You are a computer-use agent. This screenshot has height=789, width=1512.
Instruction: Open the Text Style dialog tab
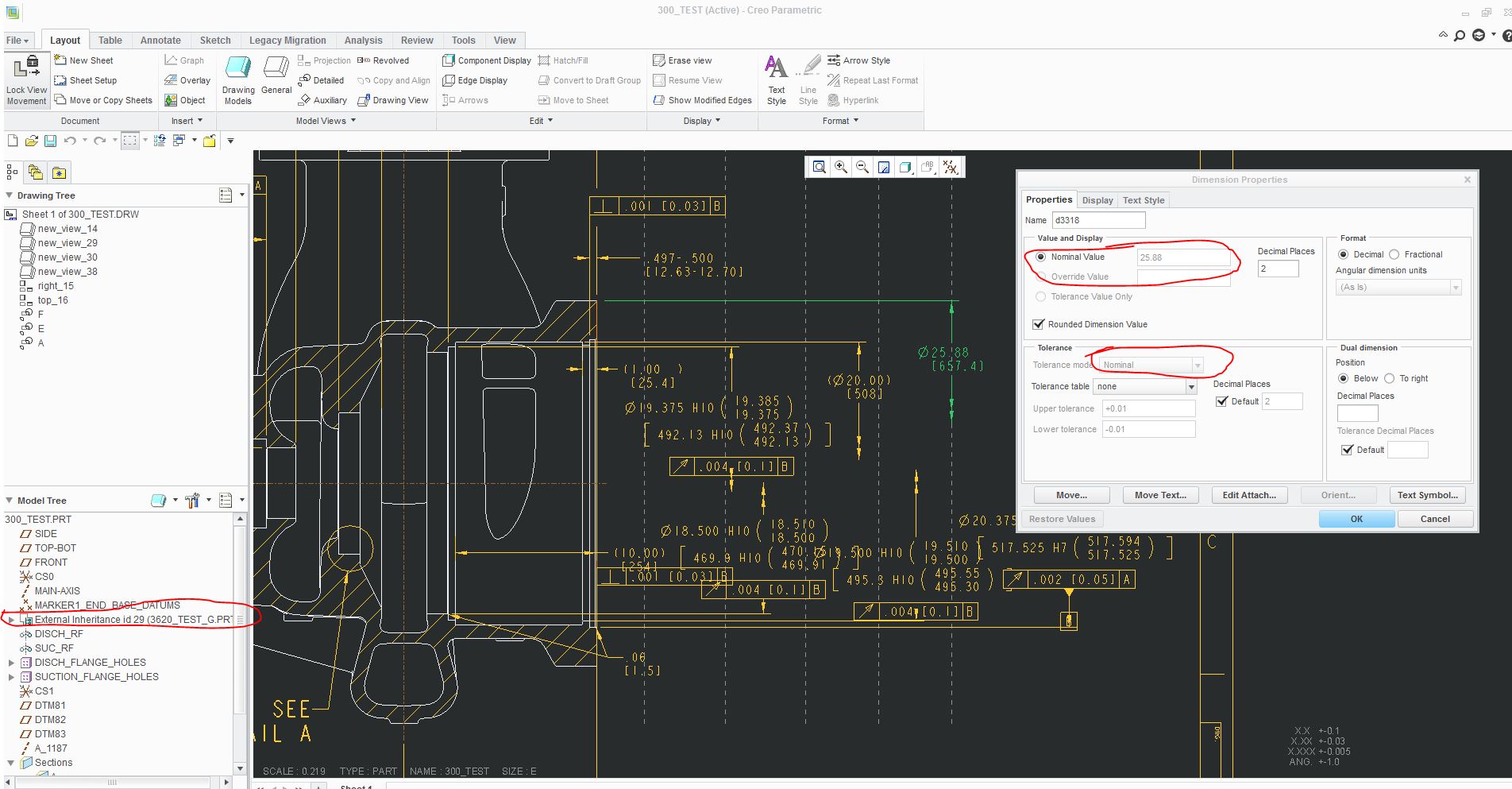(x=1143, y=200)
